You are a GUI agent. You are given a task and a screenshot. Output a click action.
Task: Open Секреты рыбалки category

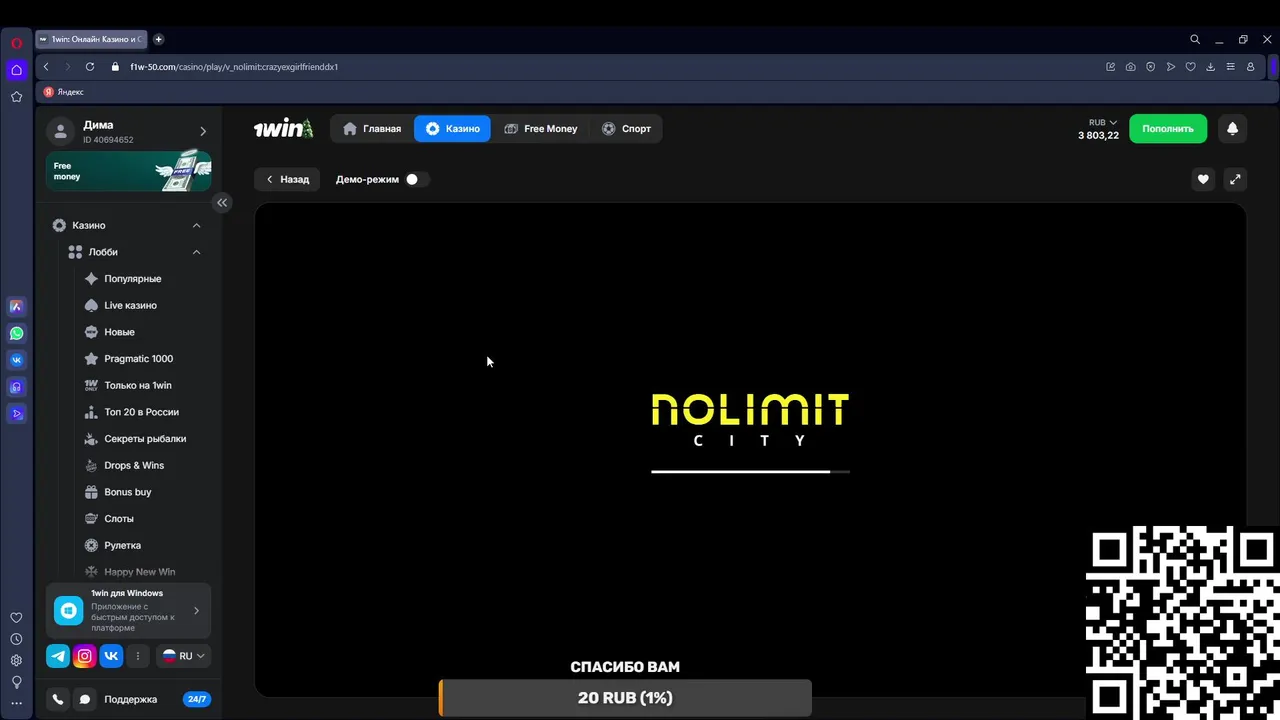[x=145, y=439]
